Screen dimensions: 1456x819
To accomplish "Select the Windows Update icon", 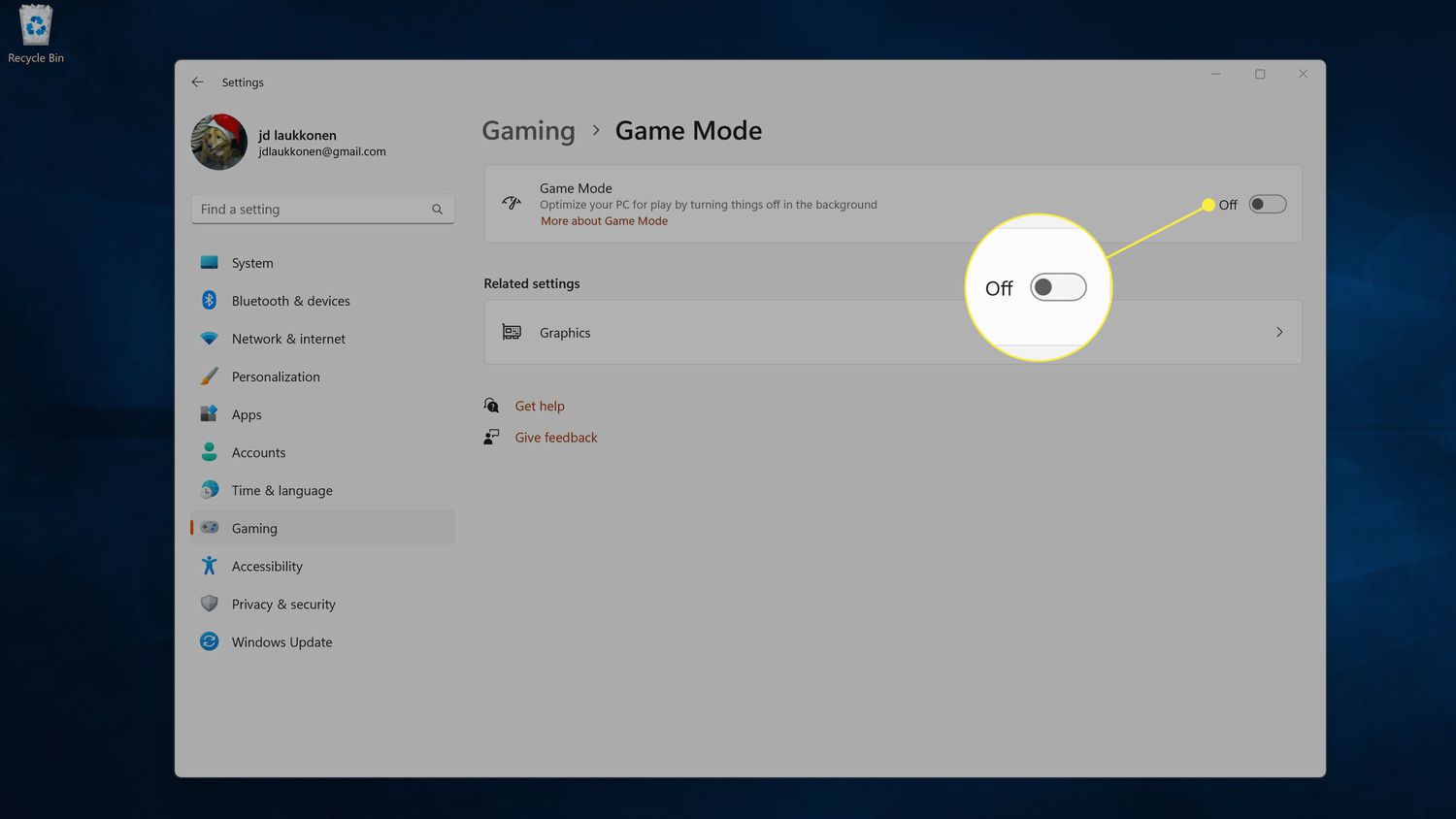I will [x=210, y=641].
